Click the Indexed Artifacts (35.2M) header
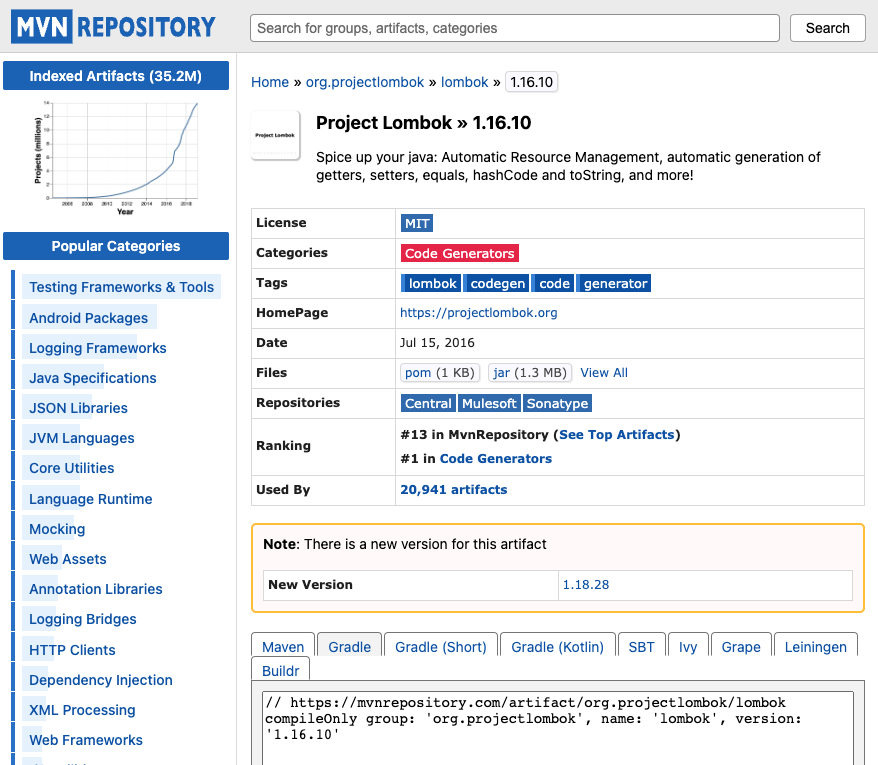This screenshot has width=878, height=765. (x=116, y=76)
